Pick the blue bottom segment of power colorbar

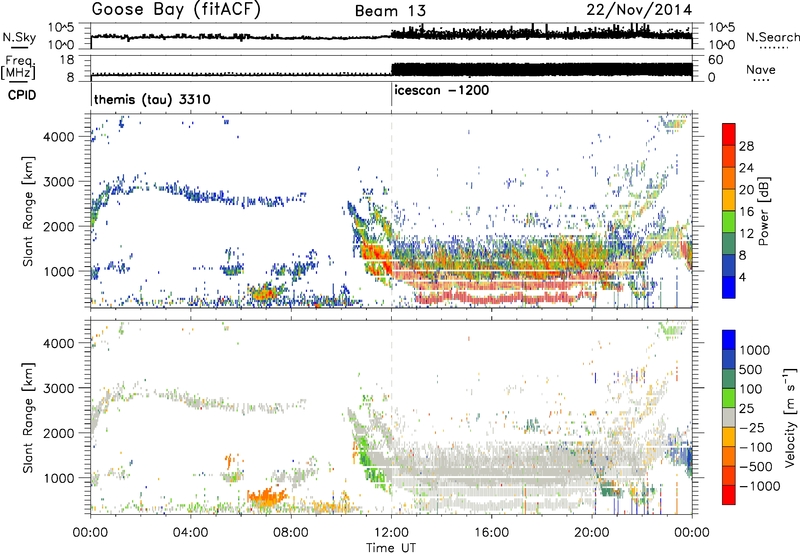[729, 287]
